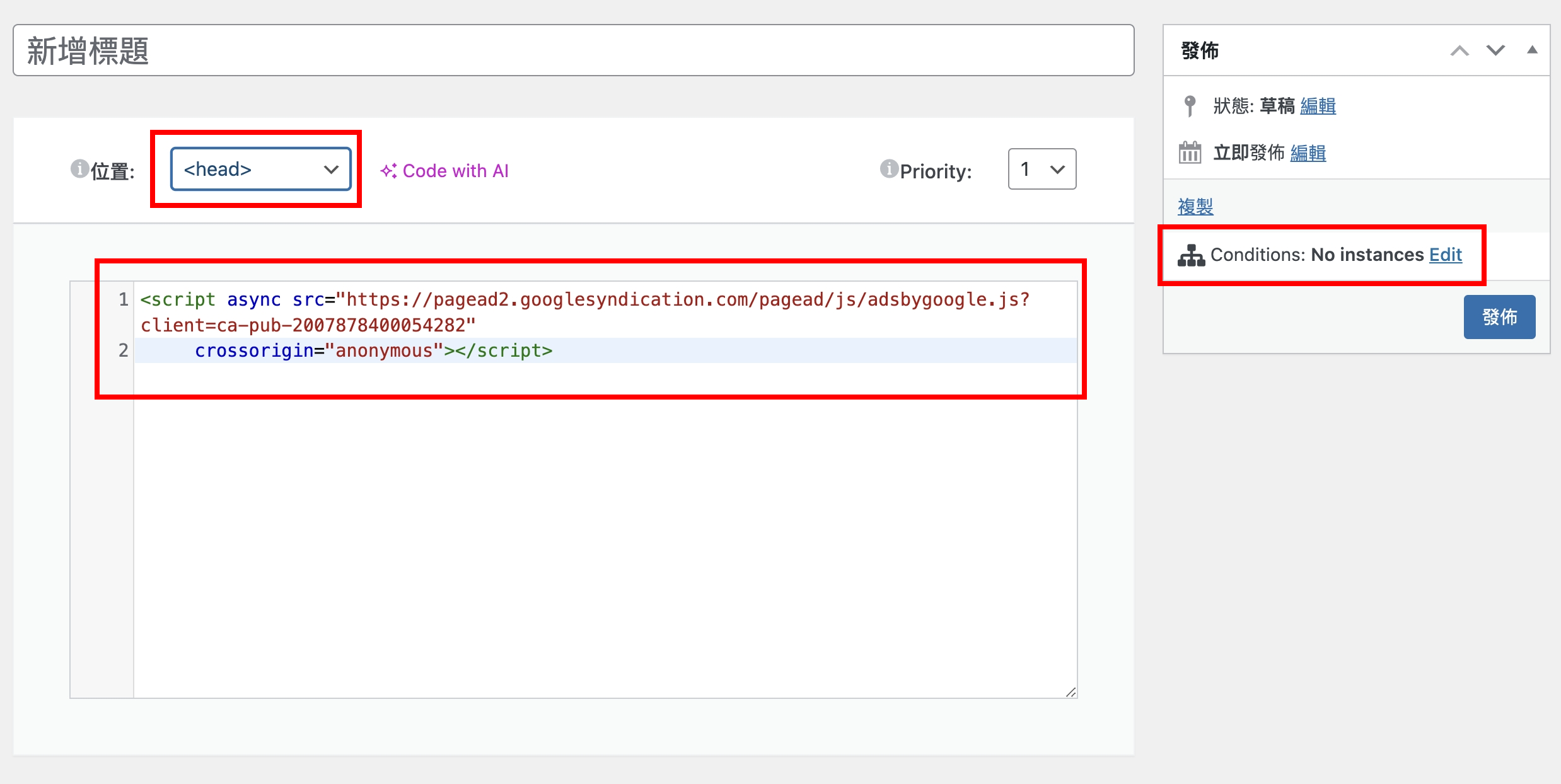
Task: Move 發佈 panel down with down arrow
Action: click(x=1495, y=50)
